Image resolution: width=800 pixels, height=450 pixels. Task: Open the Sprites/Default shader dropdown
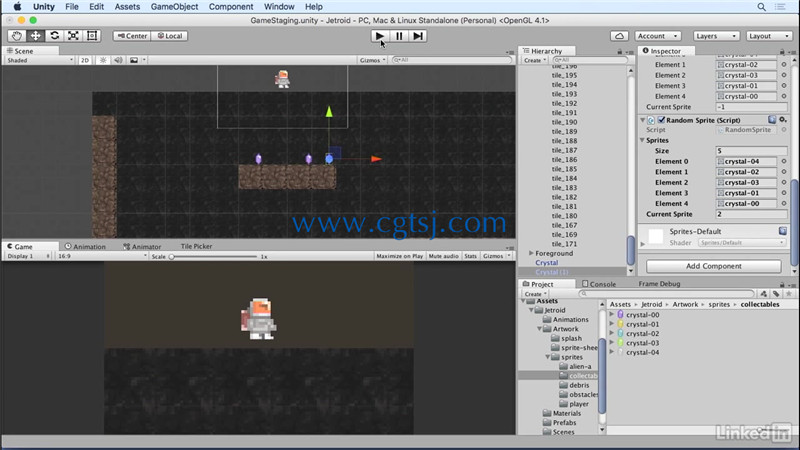[742, 243]
